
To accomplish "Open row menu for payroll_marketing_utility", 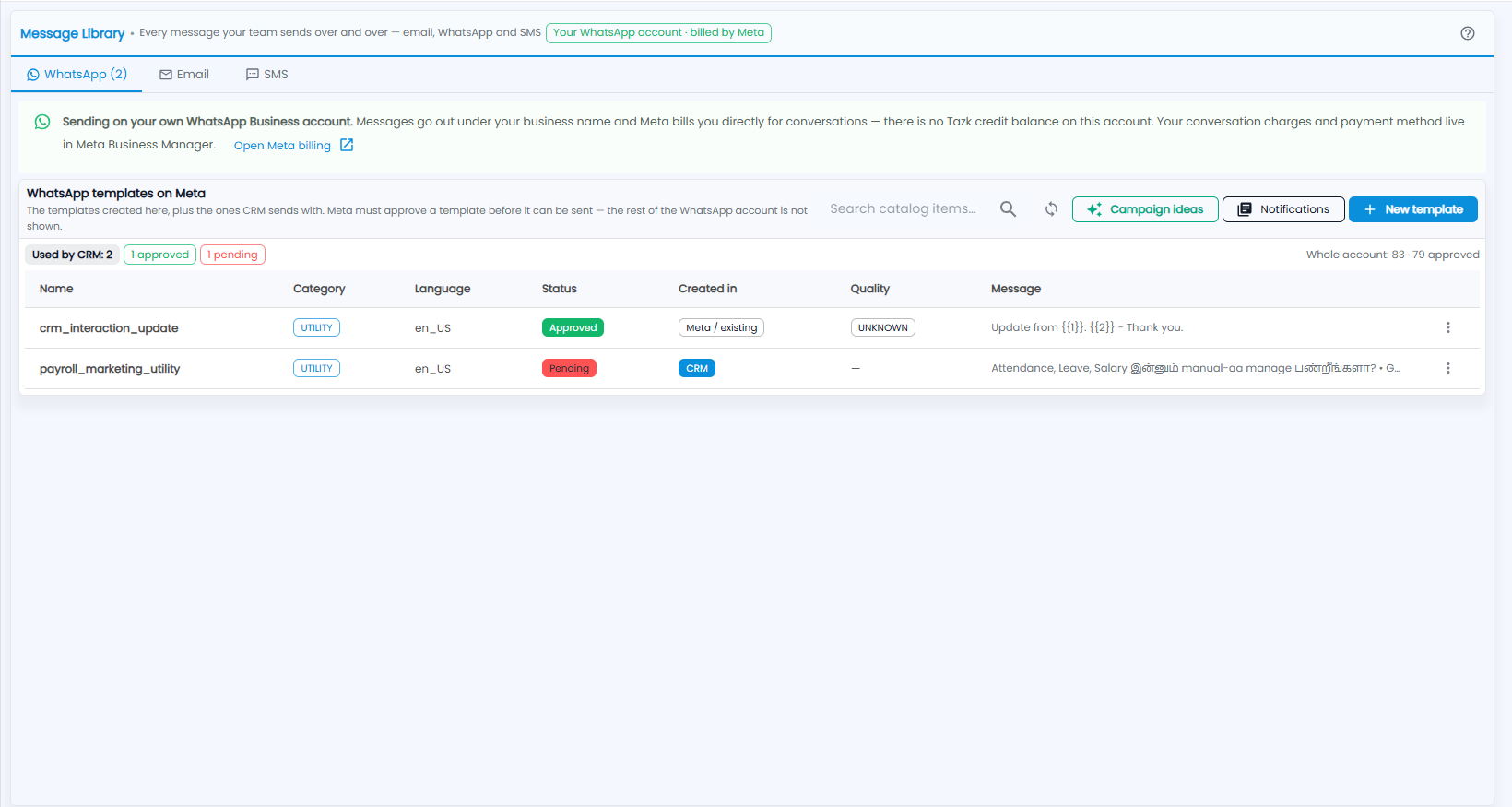I will 1448,368.
